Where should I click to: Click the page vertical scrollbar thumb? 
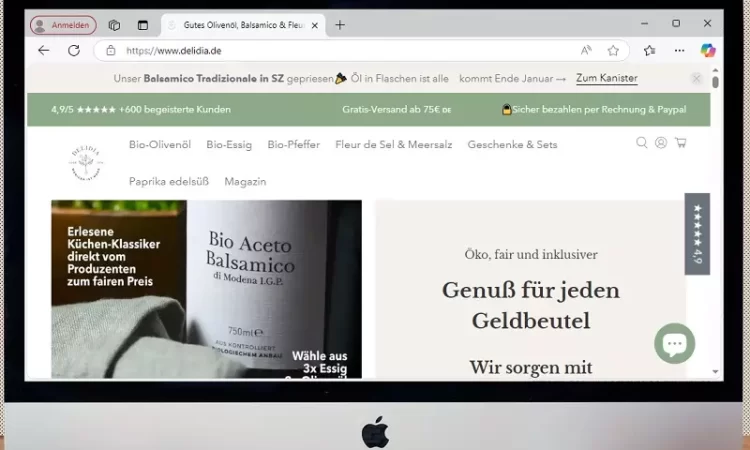(715, 82)
